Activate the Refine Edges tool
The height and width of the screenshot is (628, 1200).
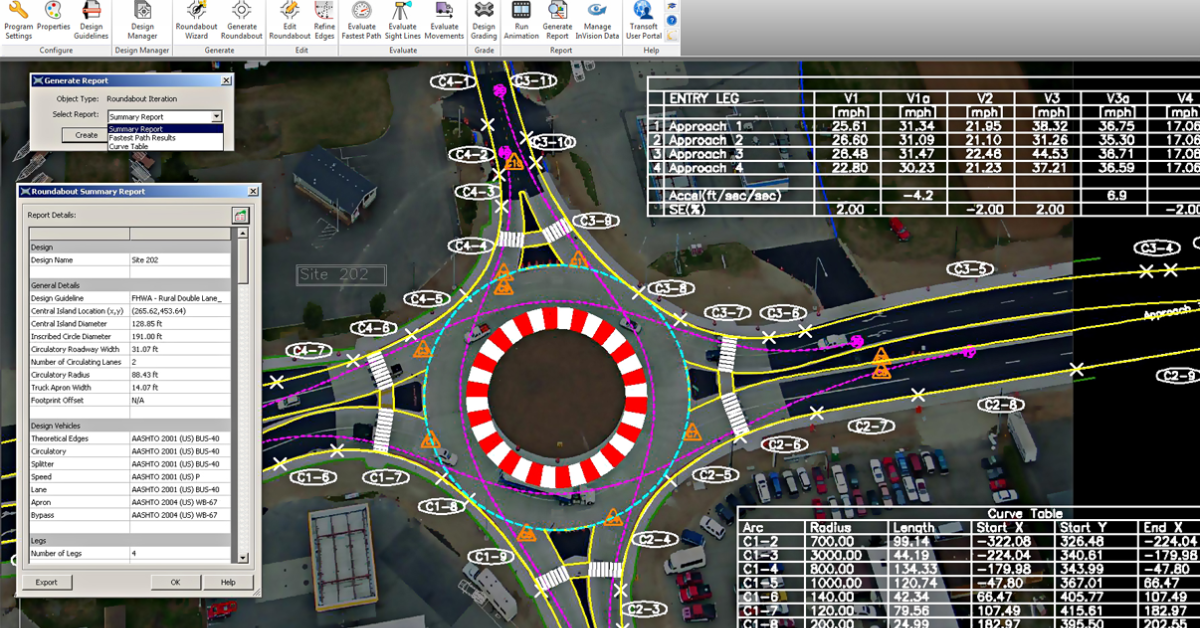click(325, 21)
